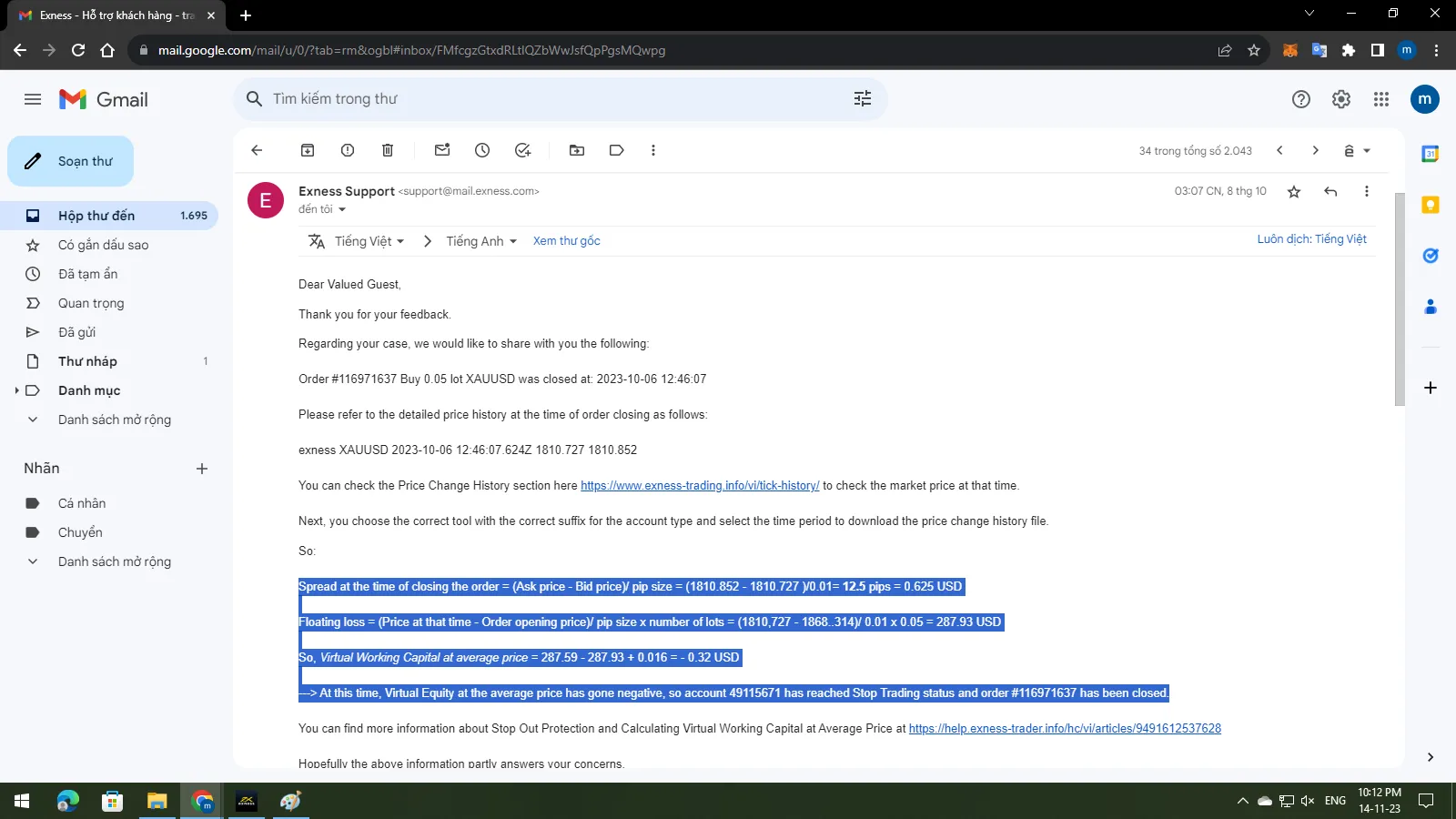Open Hộp thư đến inbox
The width and height of the screenshot is (1456, 819).
click(109, 216)
